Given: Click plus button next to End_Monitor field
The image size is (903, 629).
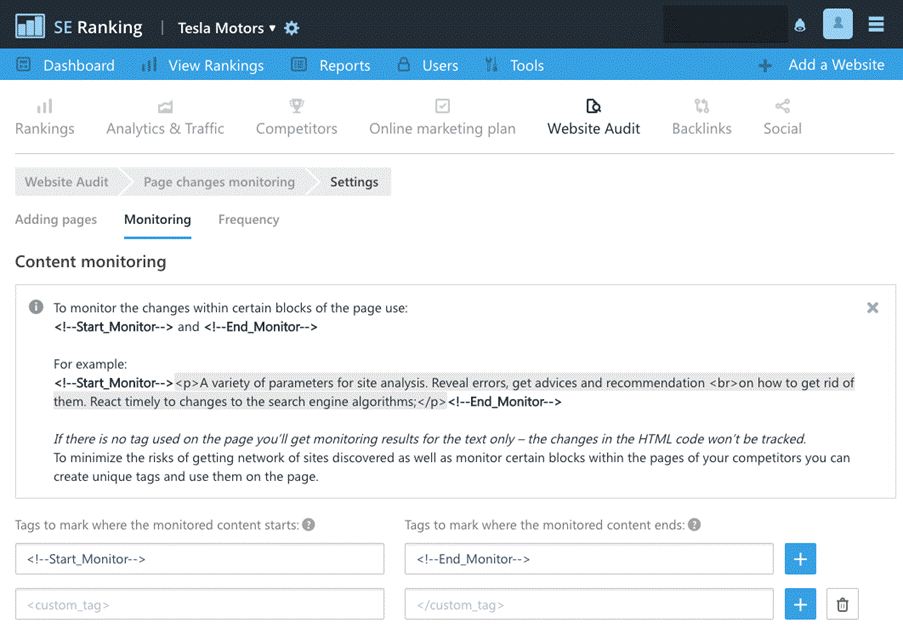Looking at the screenshot, I should click(800, 559).
